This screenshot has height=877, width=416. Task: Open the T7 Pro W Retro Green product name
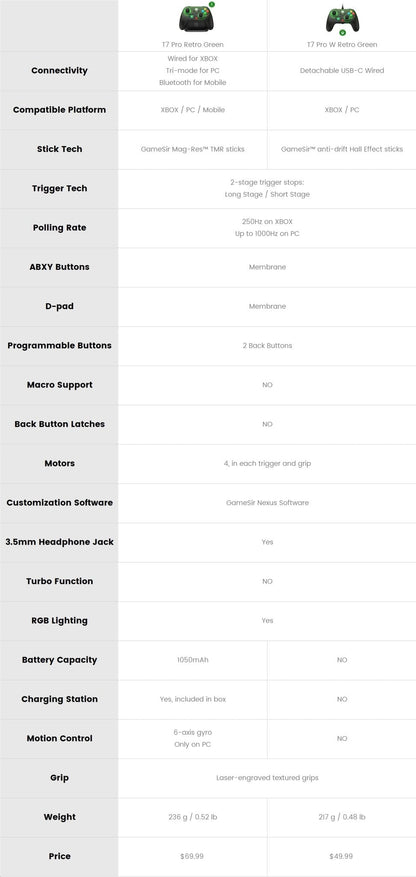click(x=342, y=44)
